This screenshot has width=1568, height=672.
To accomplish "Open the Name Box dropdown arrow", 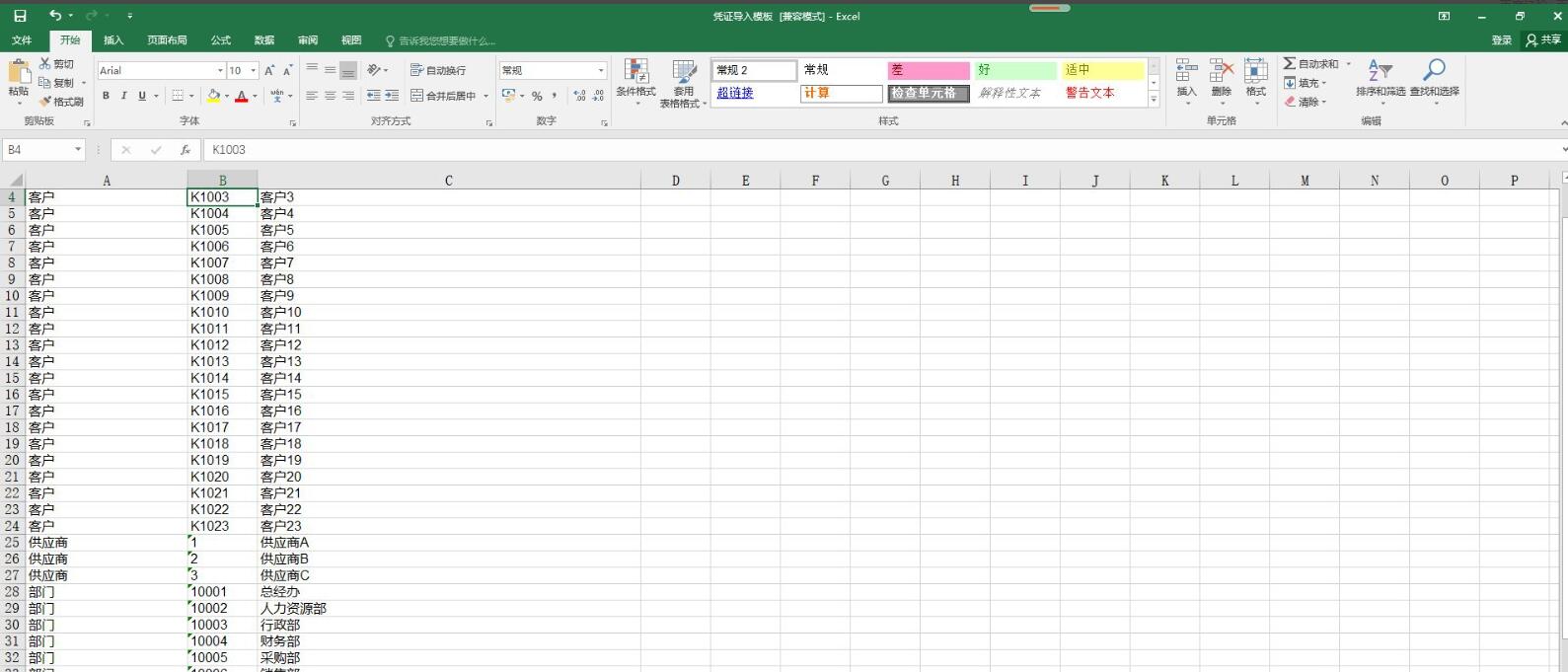I will click(x=78, y=150).
